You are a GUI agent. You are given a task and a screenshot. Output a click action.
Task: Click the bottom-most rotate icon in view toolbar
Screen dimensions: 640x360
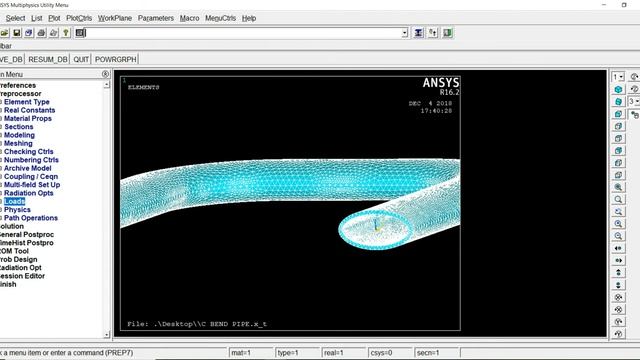[618, 333]
